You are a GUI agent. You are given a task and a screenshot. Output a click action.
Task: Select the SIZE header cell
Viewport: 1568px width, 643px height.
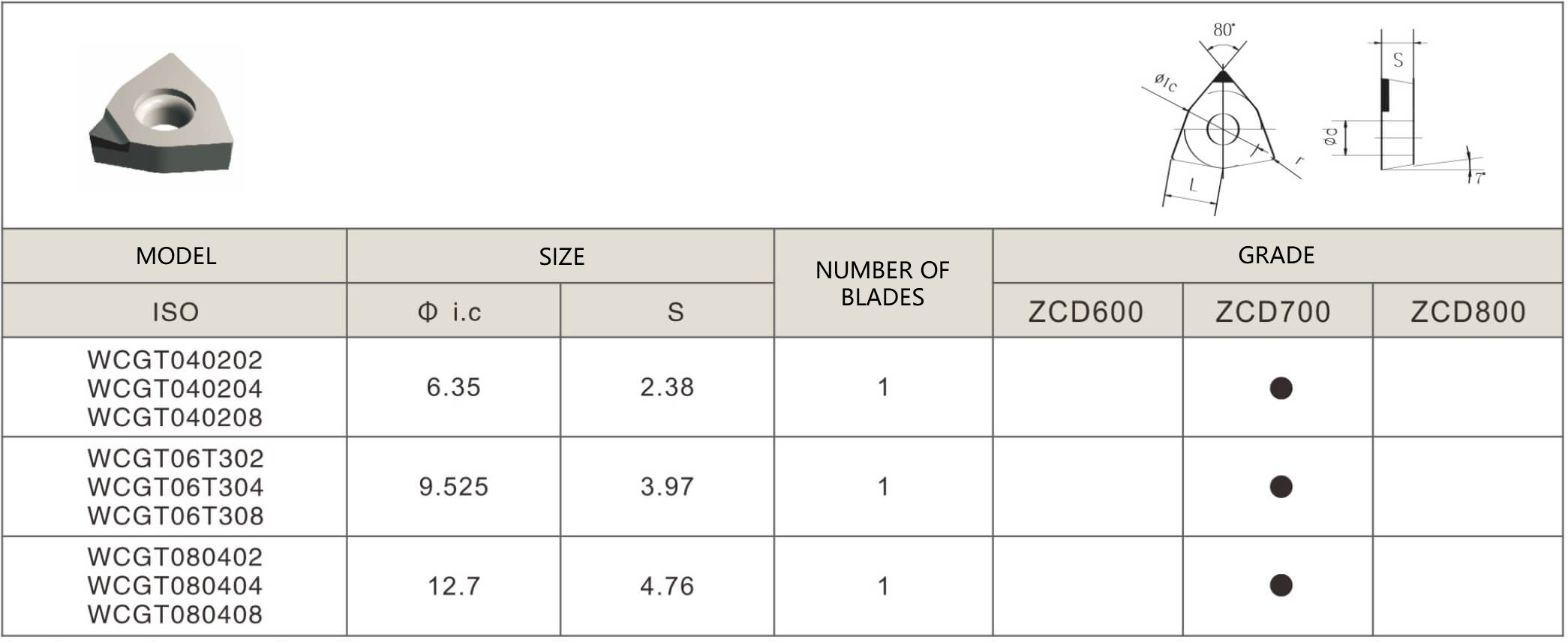click(561, 257)
